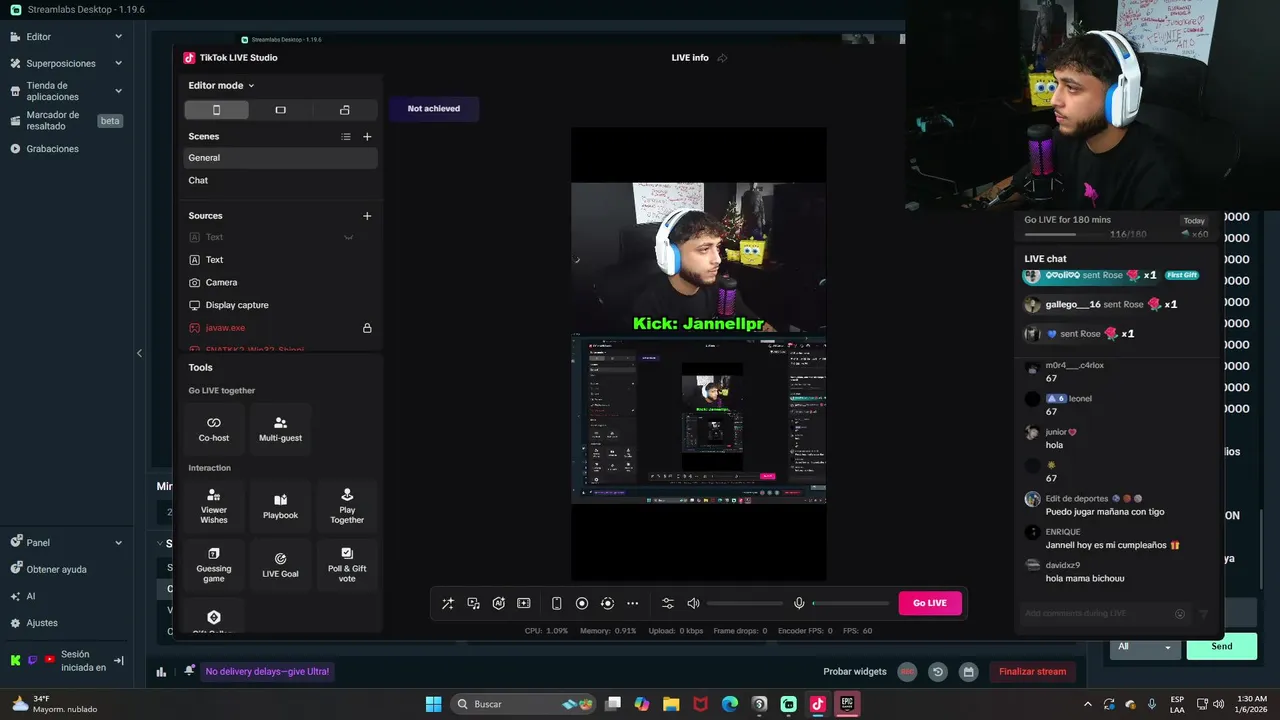
Task: Open the Multi-guest tool
Action: 280,429
